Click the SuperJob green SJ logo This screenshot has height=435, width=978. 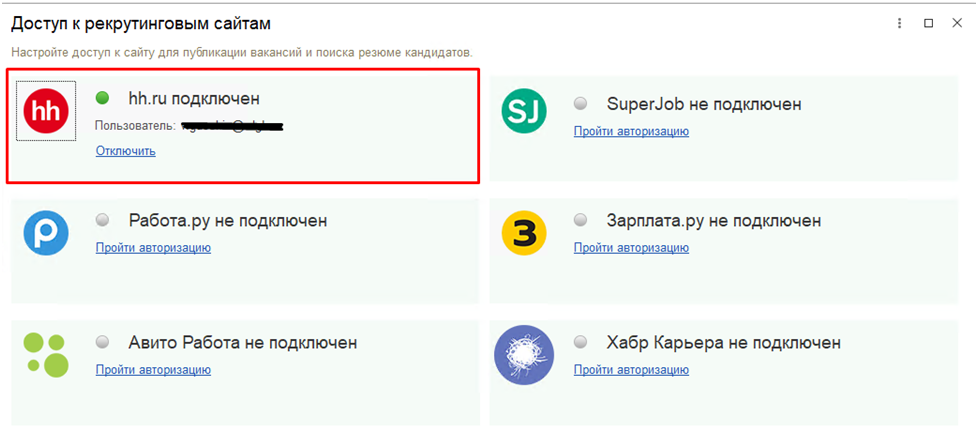click(524, 112)
